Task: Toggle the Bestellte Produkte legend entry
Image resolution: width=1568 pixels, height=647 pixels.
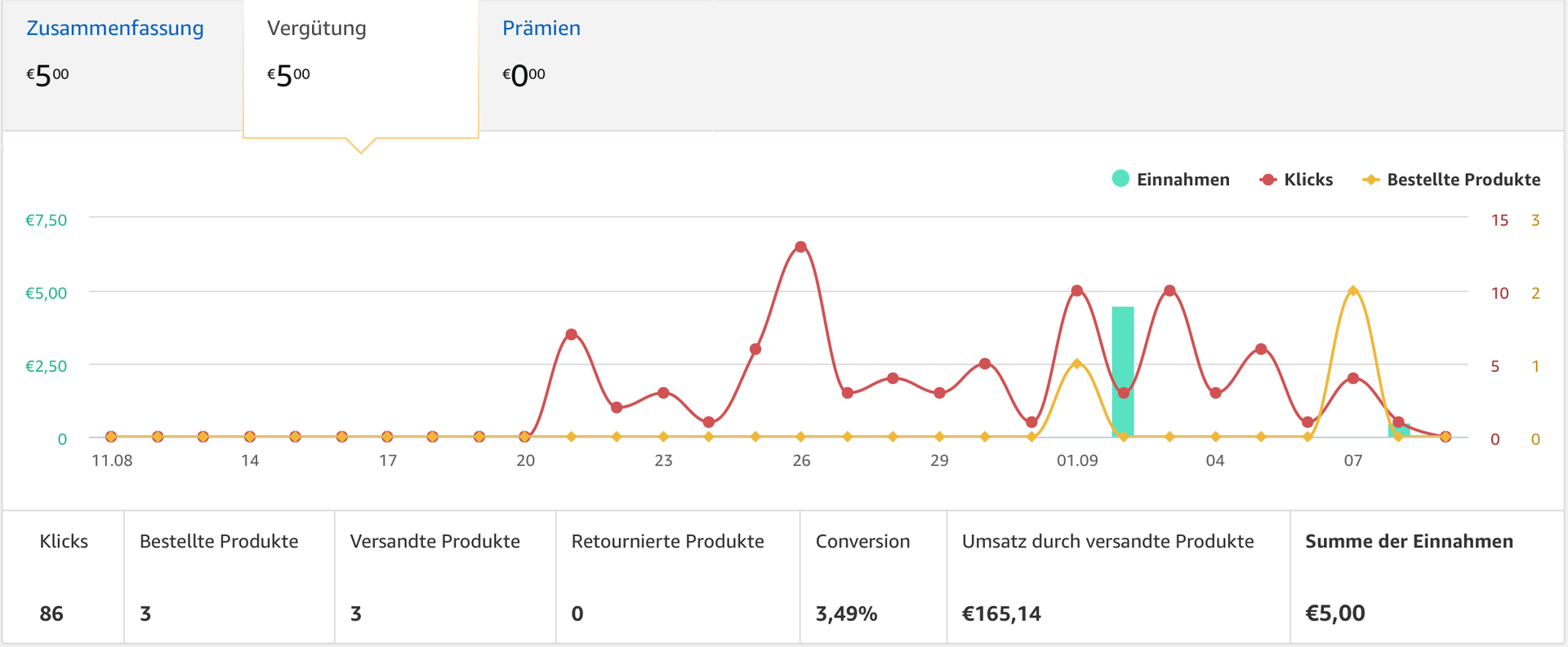Action: pyautogui.click(x=1451, y=180)
